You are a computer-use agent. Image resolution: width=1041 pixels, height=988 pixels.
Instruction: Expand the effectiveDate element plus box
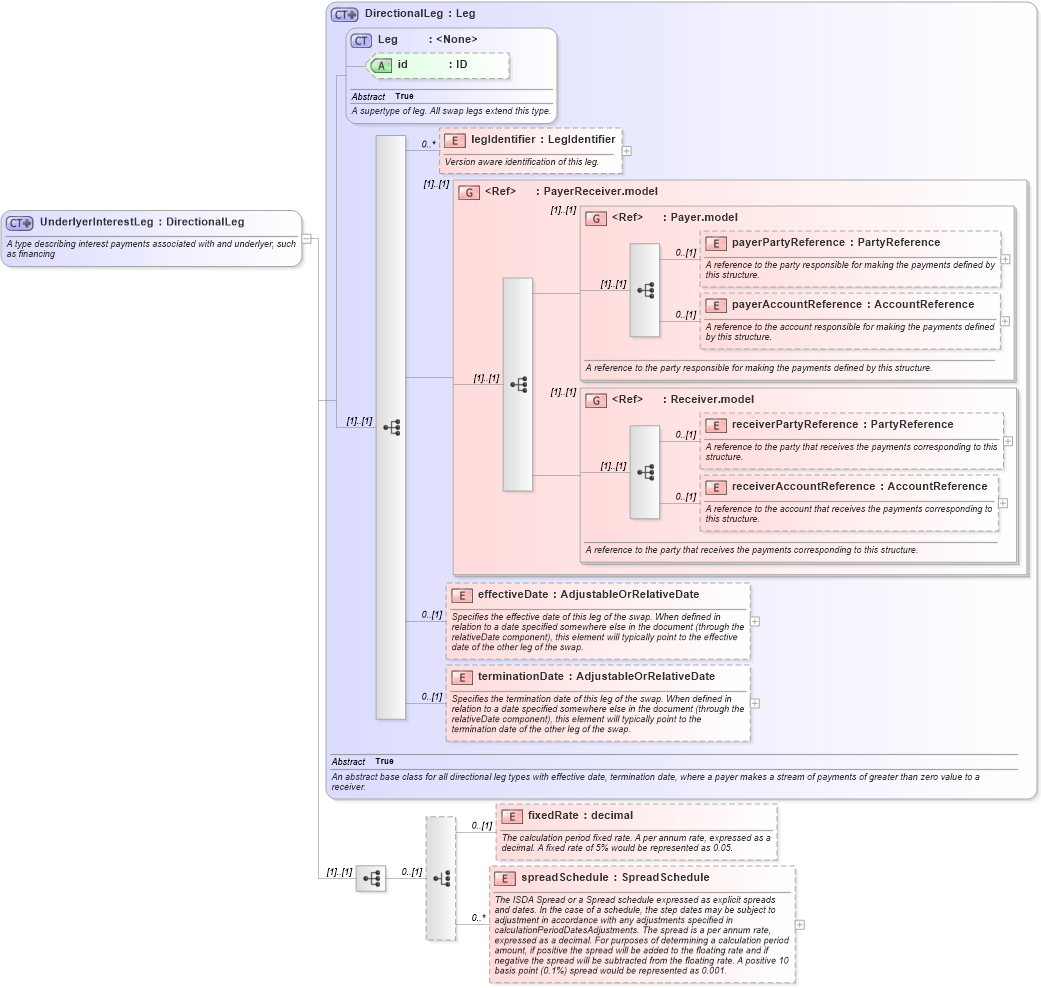[756, 620]
